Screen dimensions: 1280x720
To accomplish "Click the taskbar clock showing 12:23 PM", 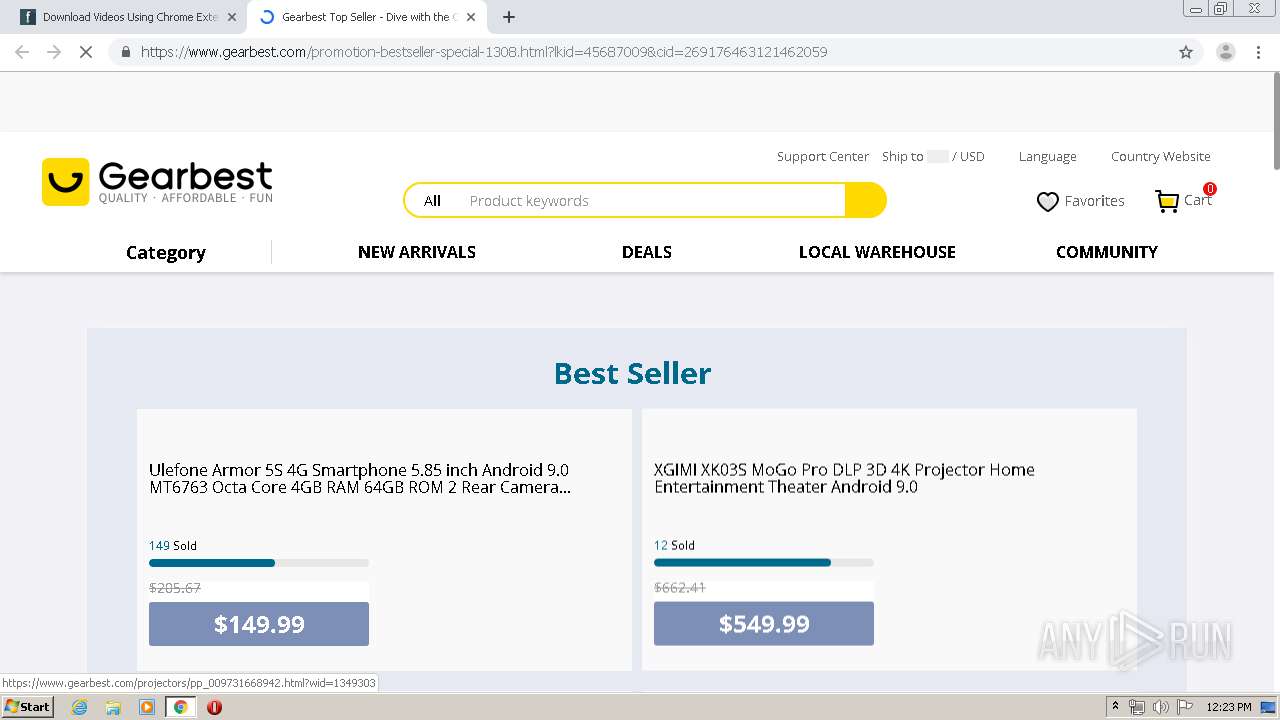I will coord(1229,707).
